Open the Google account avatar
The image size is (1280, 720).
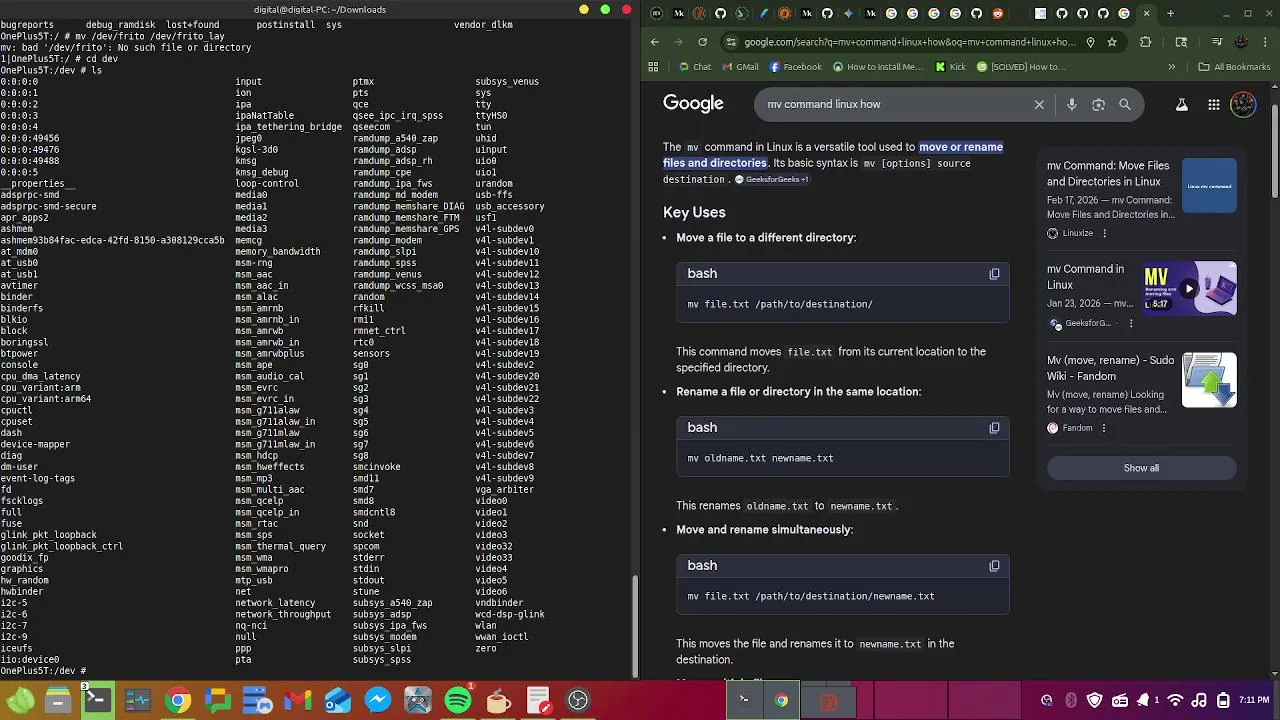(x=1243, y=104)
